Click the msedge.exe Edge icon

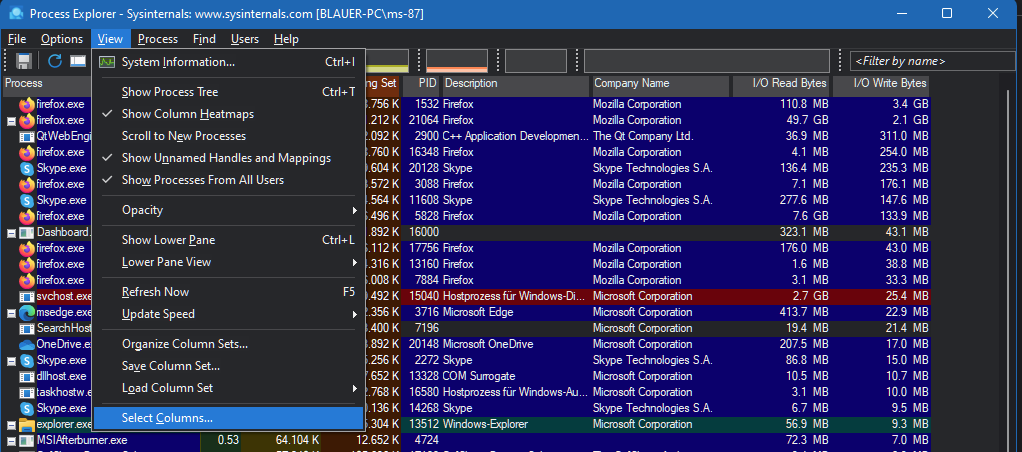[27, 312]
